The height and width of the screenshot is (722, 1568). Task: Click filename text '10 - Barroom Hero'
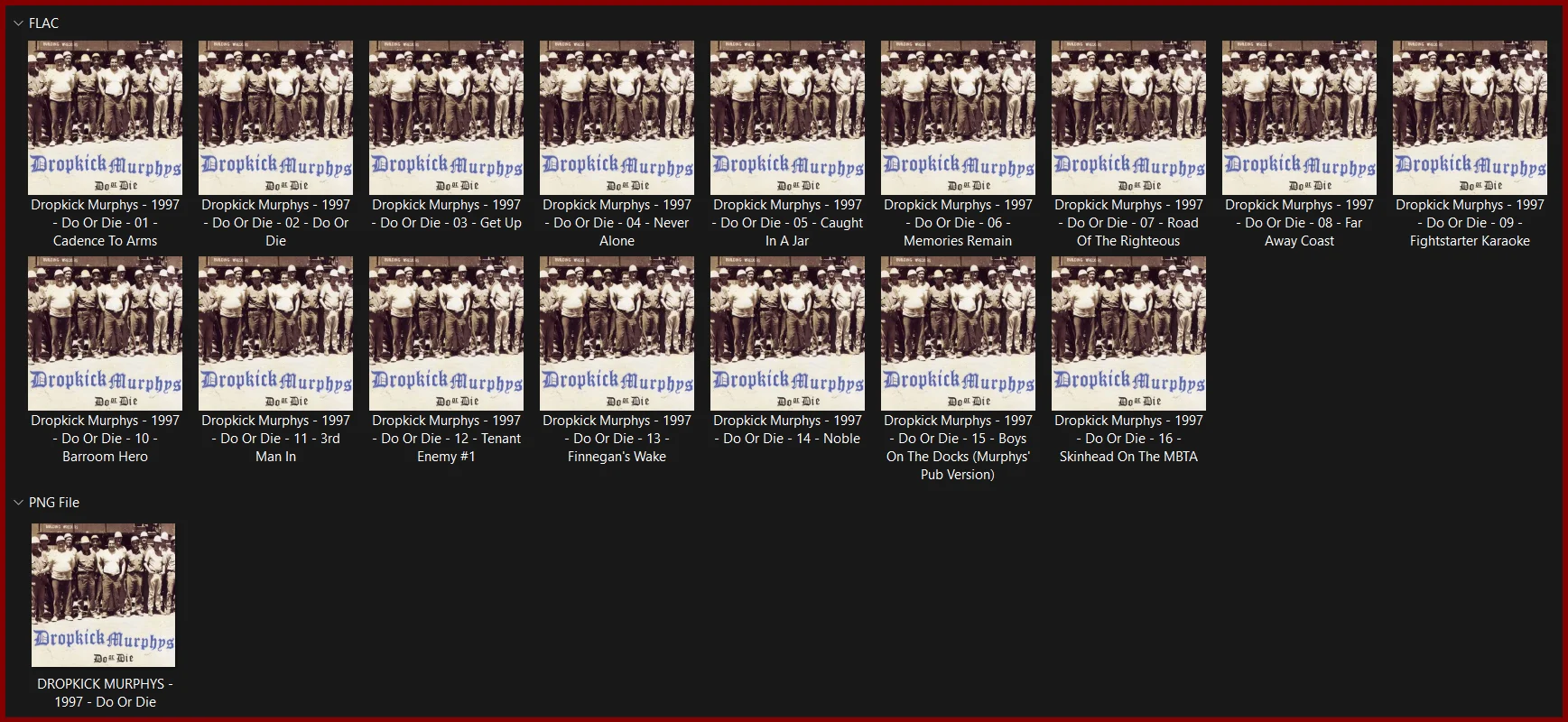(105, 439)
